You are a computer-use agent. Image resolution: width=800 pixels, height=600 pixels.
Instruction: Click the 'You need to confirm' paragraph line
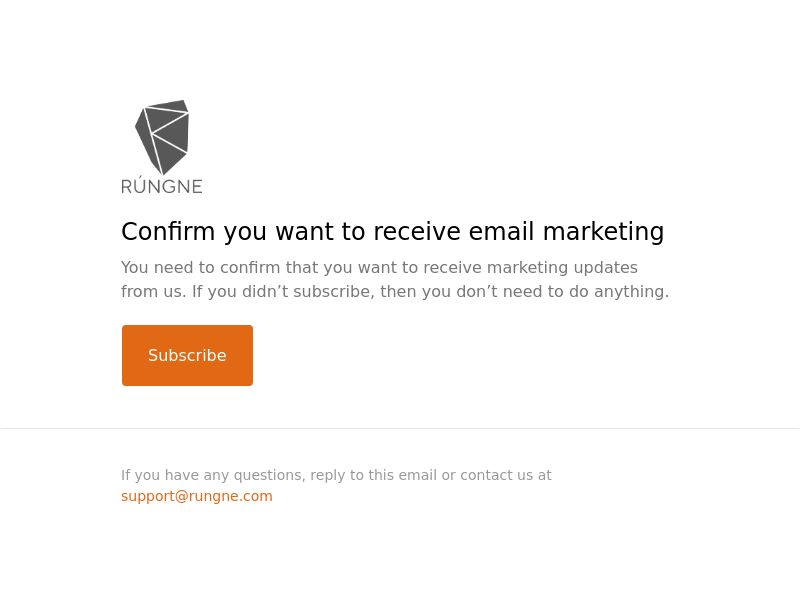[379, 267]
